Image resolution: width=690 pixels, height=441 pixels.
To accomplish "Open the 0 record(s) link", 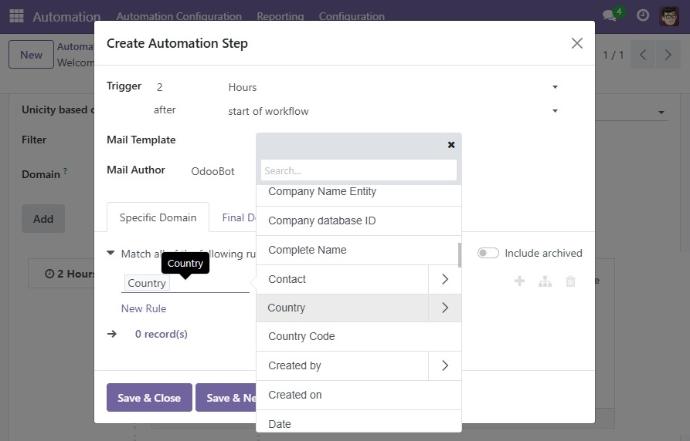I will 161,334.
